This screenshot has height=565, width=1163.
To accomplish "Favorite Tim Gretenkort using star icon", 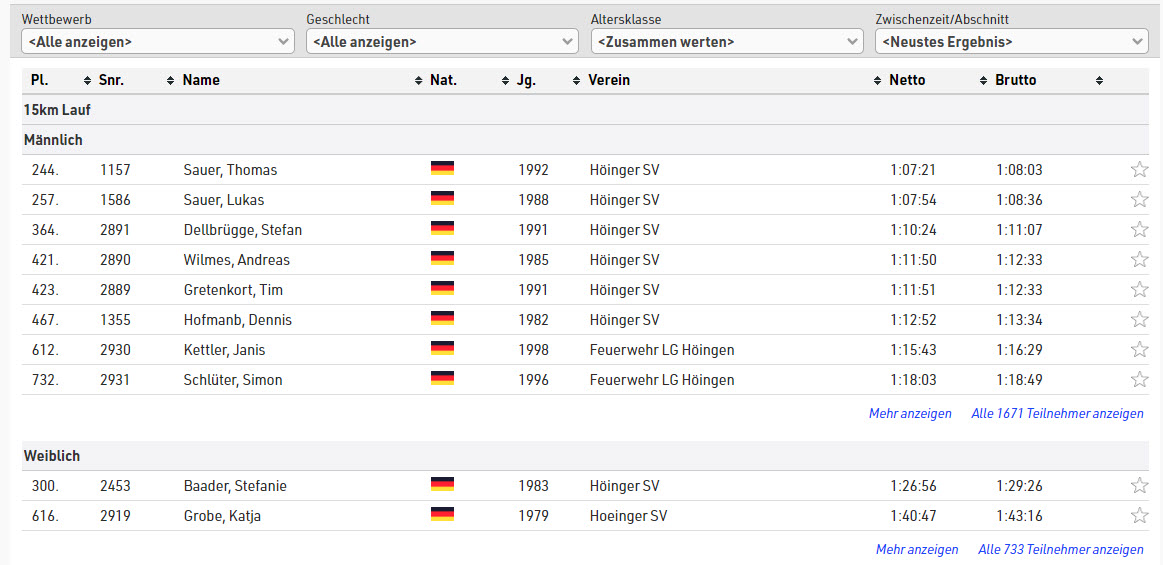I will pos(1139,290).
